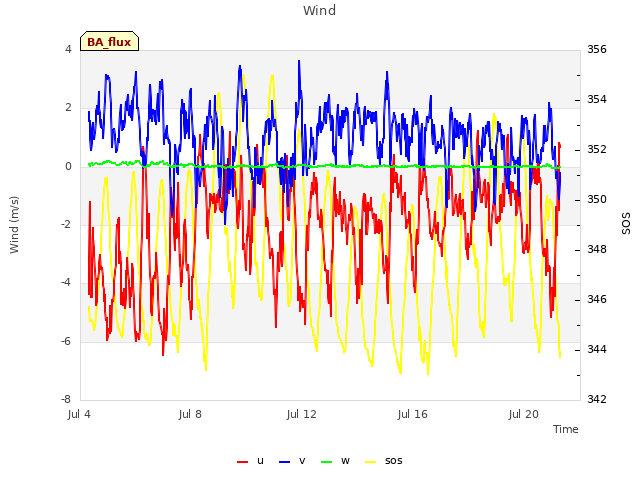Toggle the v series legend entry
640x480 pixels.
coord(292,461)
